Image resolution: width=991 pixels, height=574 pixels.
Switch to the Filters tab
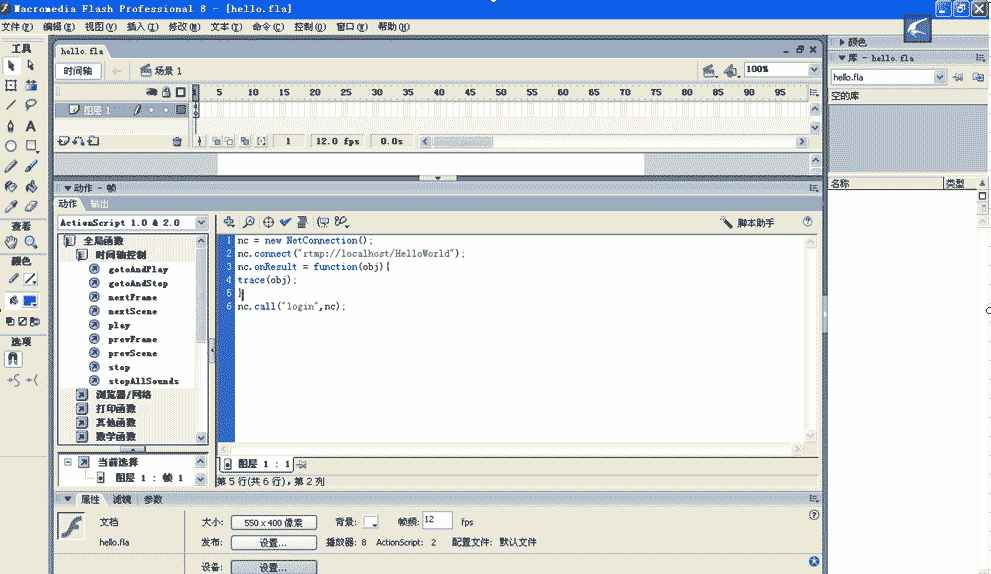point(122,499)
